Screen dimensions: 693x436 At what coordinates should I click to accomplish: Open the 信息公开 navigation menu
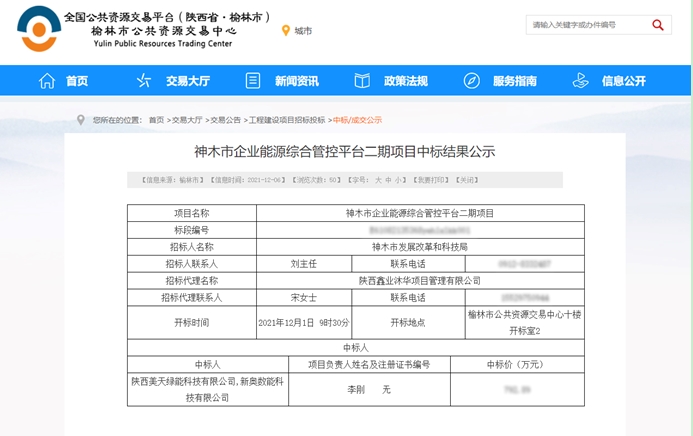pyautogui.click(x=624, y=81)
